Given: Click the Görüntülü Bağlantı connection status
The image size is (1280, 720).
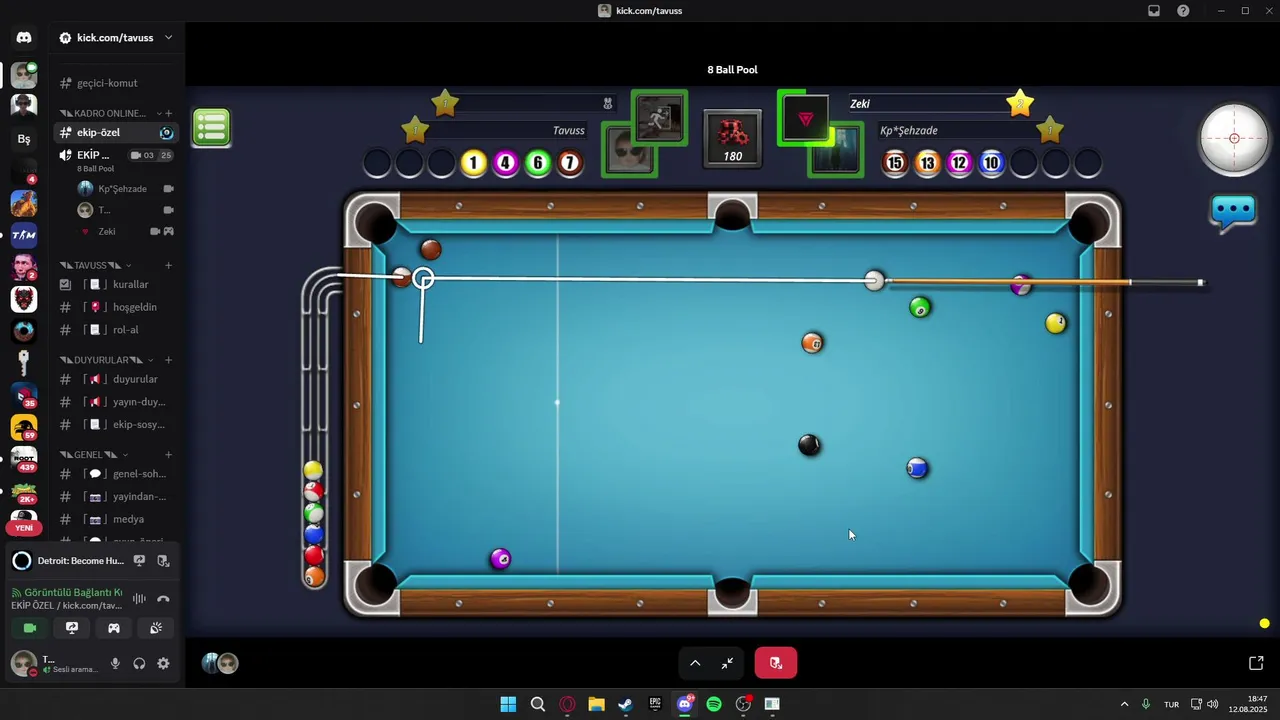Looking at the screenshot, I should tap(67, 592).
